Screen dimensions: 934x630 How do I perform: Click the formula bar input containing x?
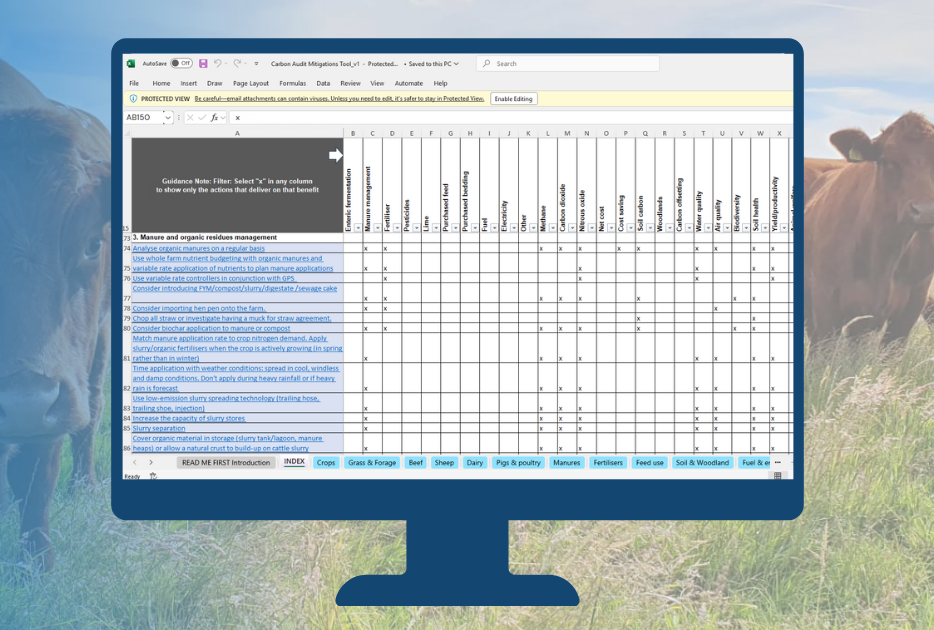pyautogui.click(x=511, y=118)
